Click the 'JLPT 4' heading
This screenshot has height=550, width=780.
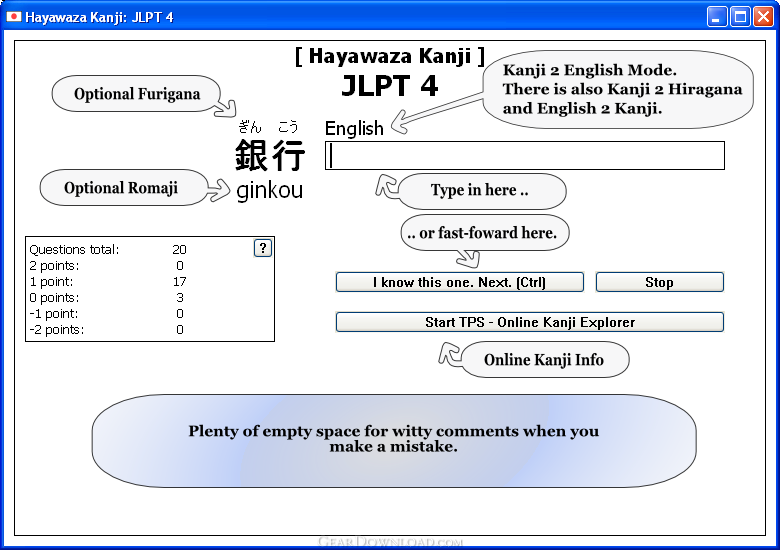click(x=390, y=86)
